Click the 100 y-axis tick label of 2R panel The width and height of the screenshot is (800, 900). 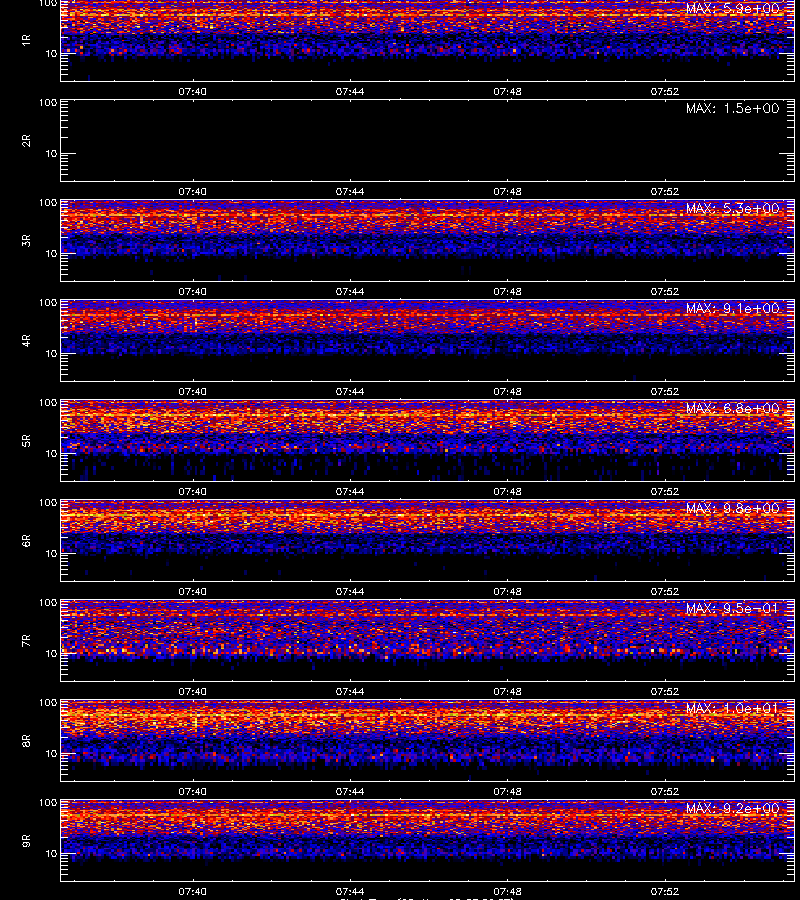click(x=48, y=103)
